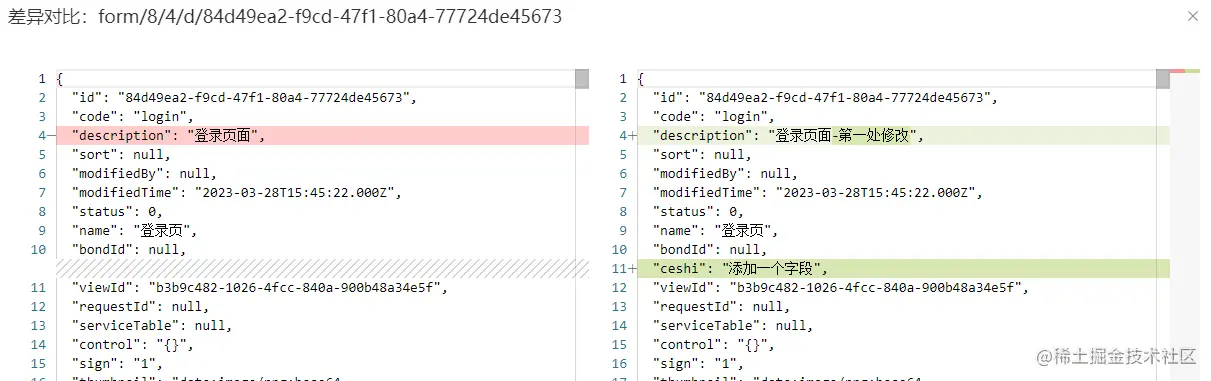Click the left pane vertical scrollbar thumb
1211x381 pixels.
tap(582, 79)
